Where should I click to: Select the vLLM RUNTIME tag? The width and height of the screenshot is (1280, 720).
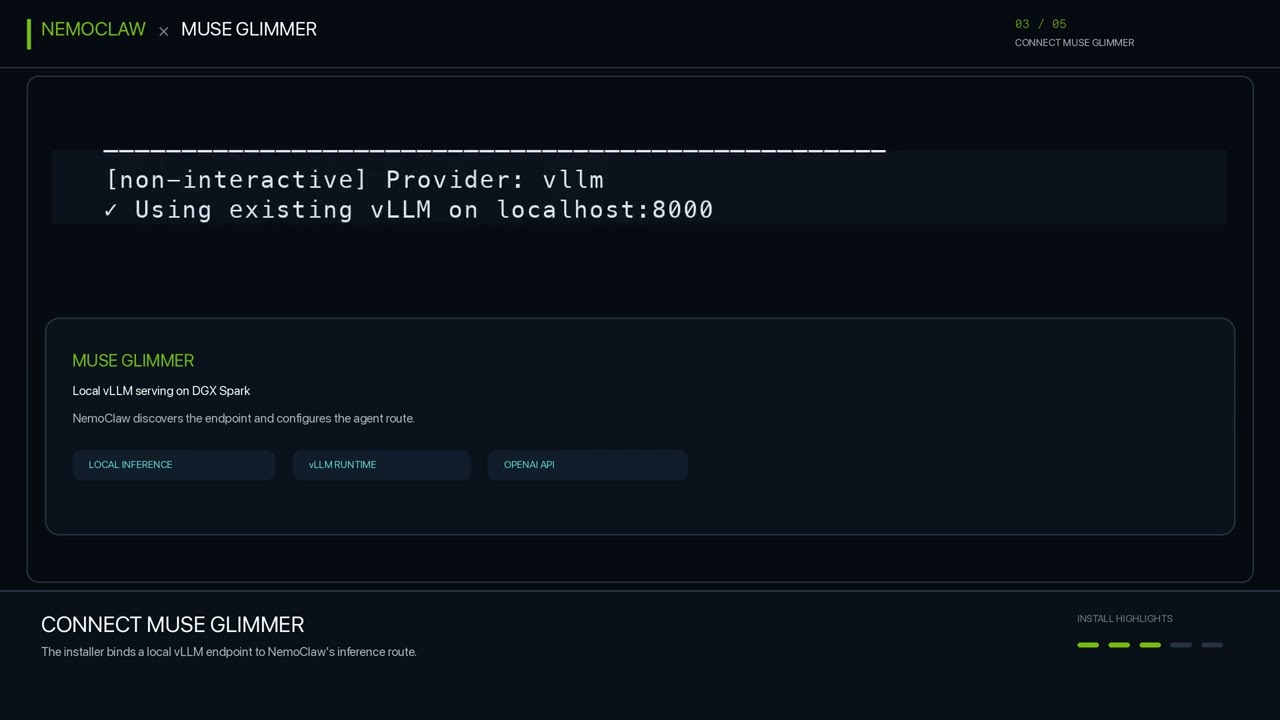click(x=381, y=465)
